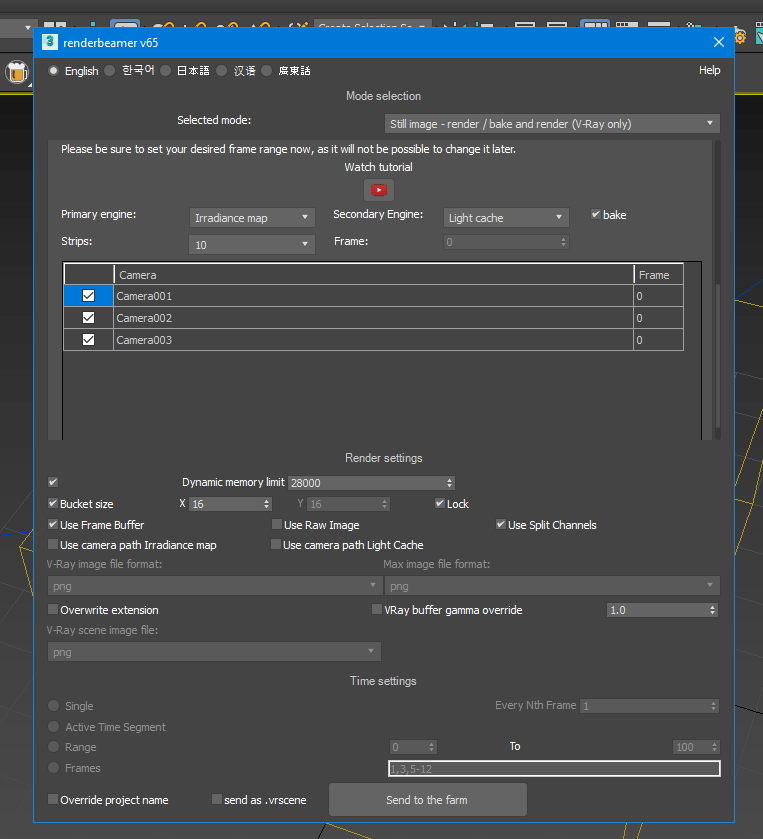Click the renderbeamer app icon in title bar
763x839 pixels.
(50, 42)
